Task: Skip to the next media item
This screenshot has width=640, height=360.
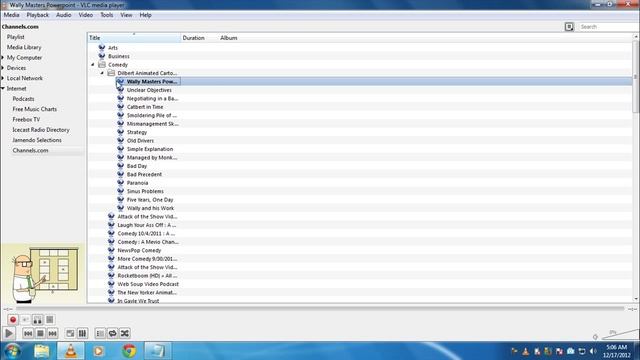Action: tap(52, 333)
